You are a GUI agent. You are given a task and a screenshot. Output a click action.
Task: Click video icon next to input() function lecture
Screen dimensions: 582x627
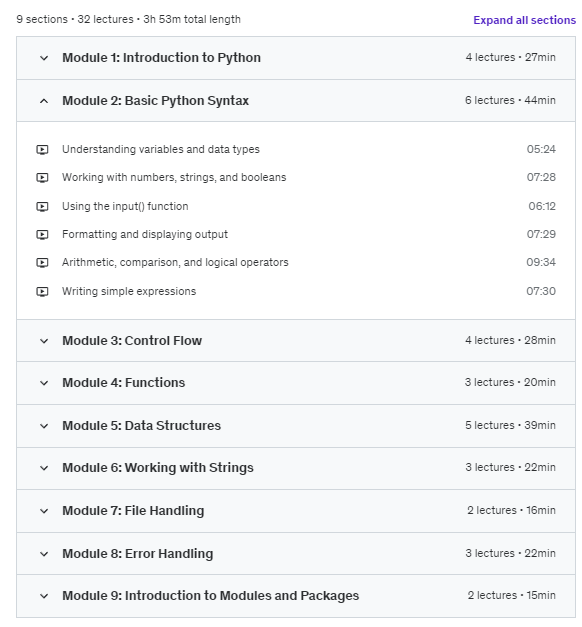(42, 206)
